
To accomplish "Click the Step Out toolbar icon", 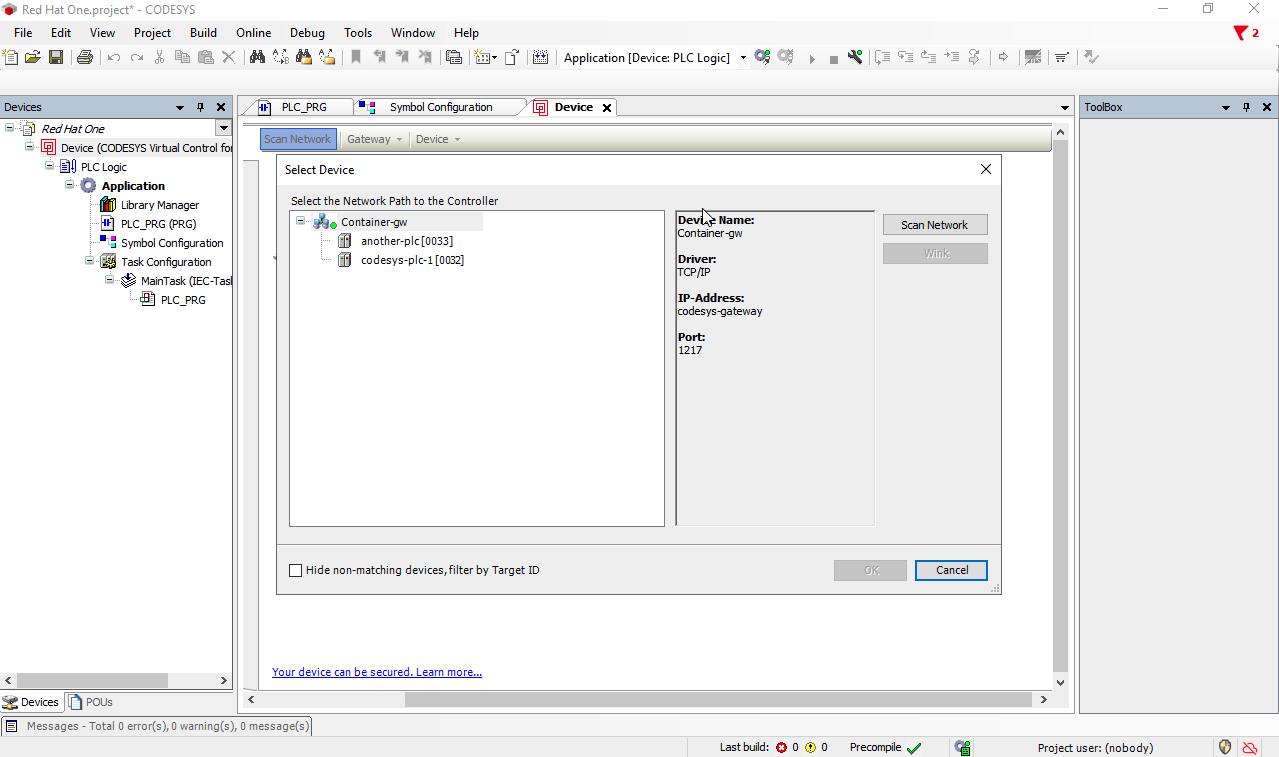I will click(x=928, y=57).
